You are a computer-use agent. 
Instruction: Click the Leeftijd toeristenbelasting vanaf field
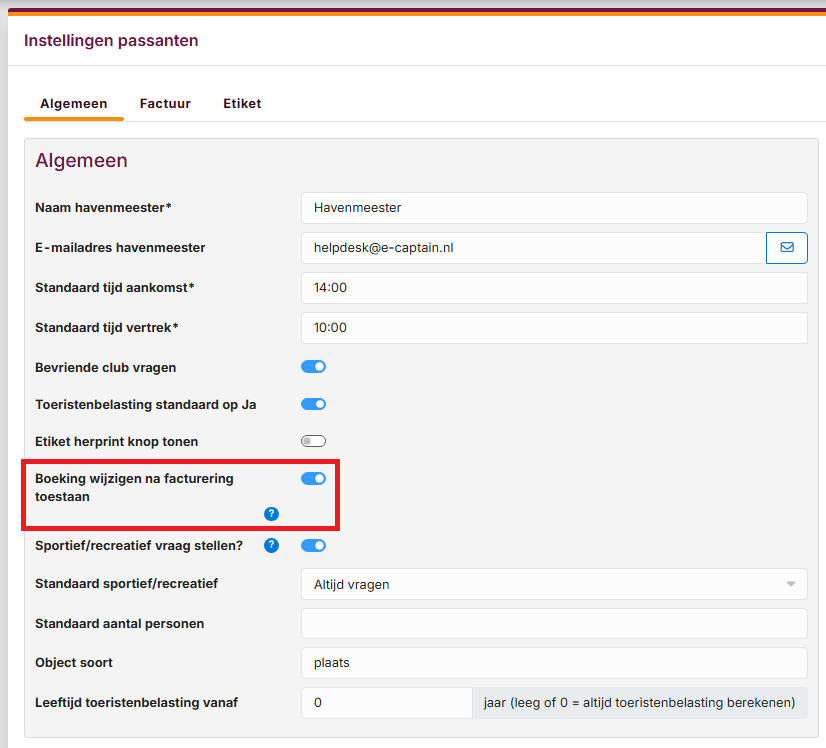point(386,703)
